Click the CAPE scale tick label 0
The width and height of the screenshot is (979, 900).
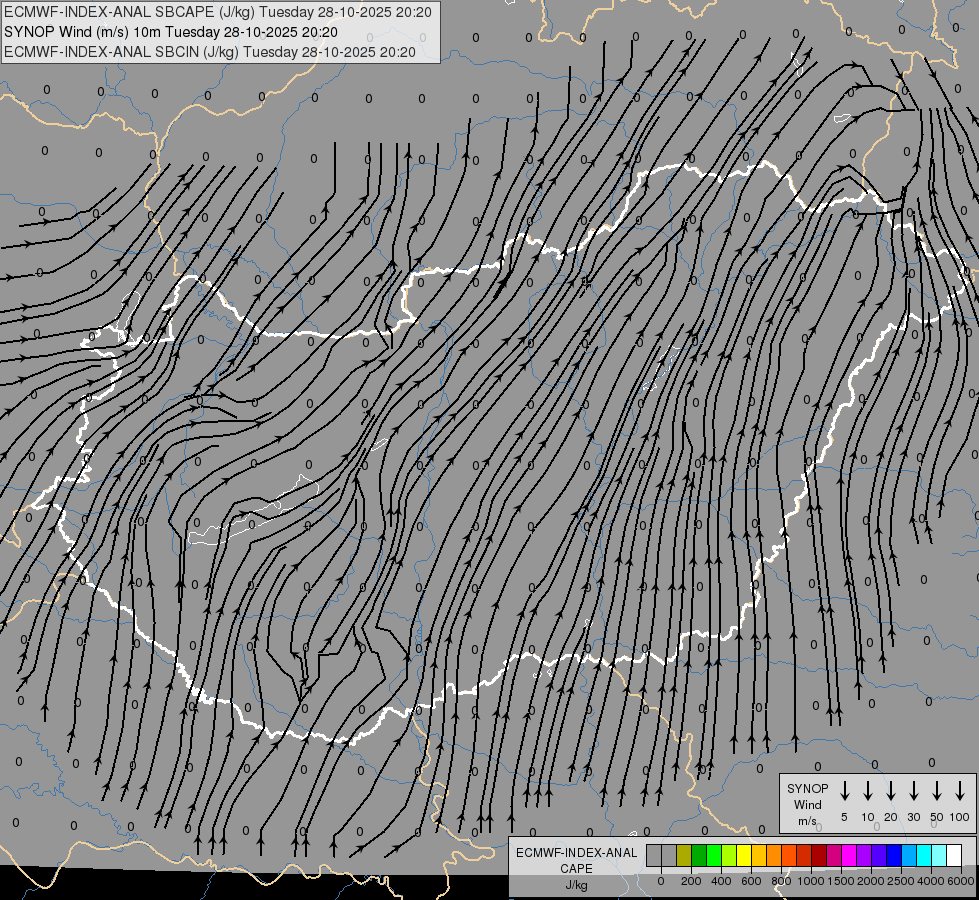pos(661,881)
